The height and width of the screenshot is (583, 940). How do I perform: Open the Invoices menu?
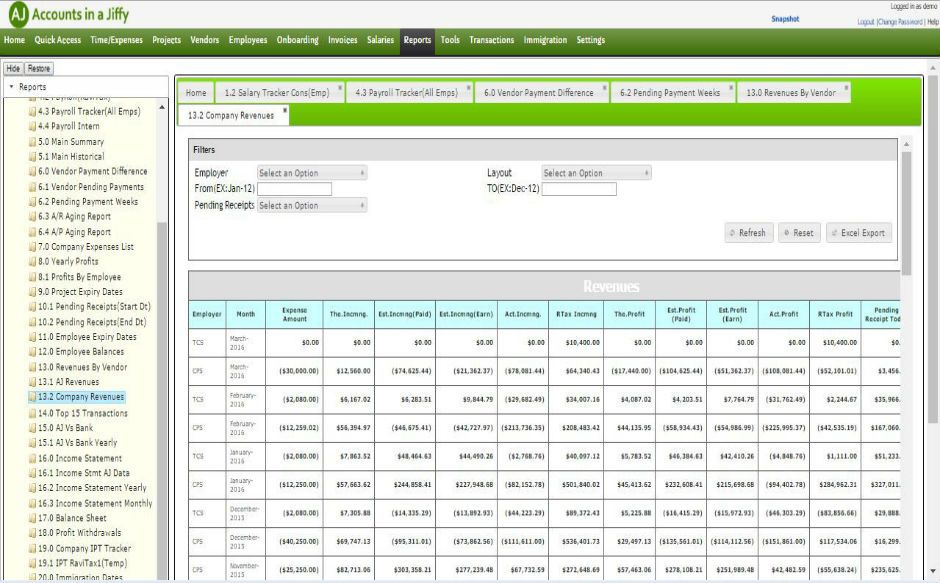tap(342, 40)
